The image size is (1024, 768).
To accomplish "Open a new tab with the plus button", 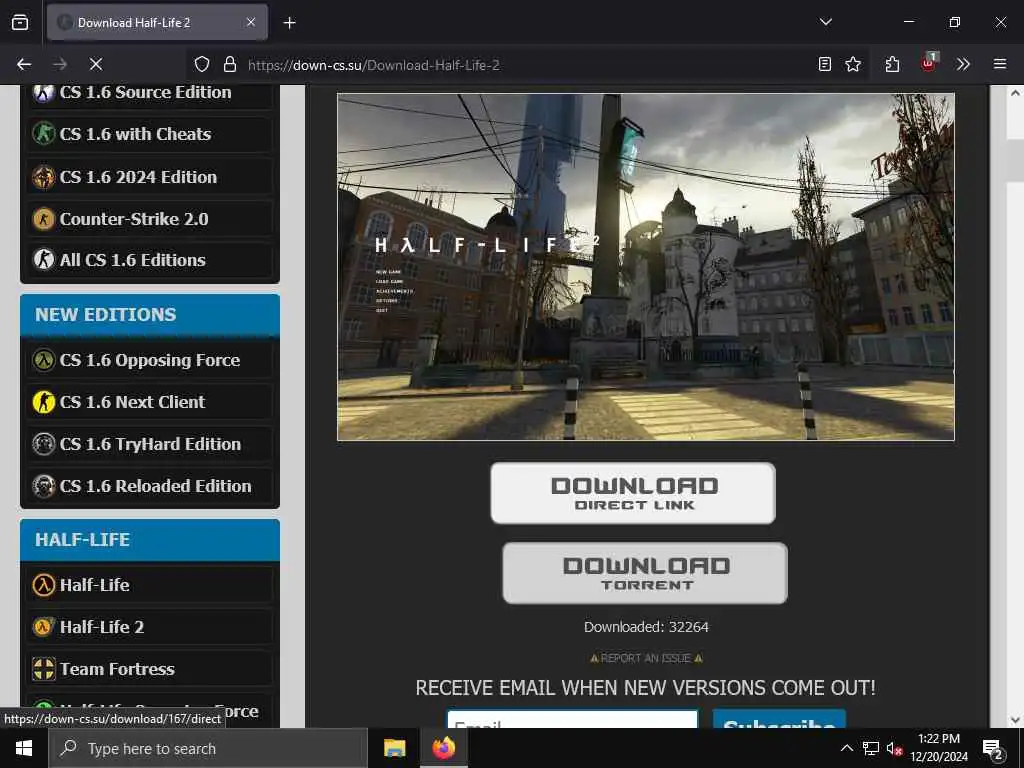I will click(x=289, y=23).
